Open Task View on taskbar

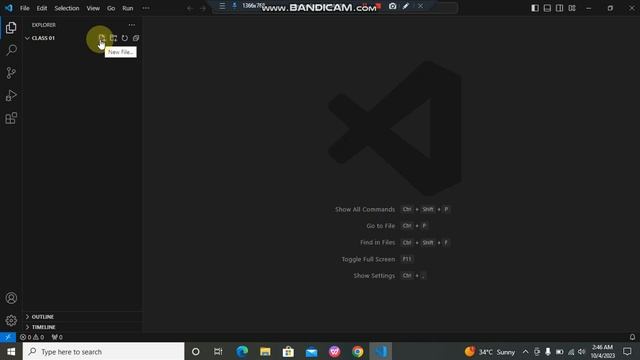tap(218, 351)
